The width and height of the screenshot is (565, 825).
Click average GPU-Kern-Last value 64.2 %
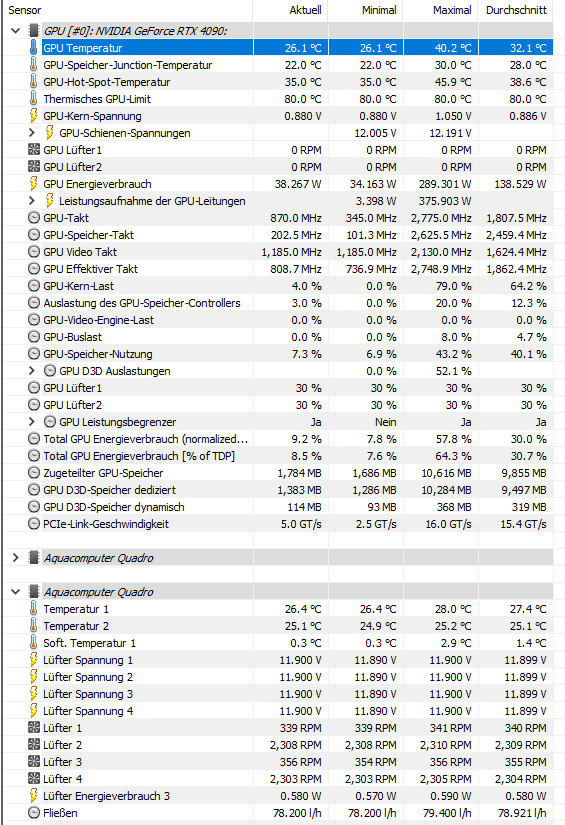pos(528,286)
